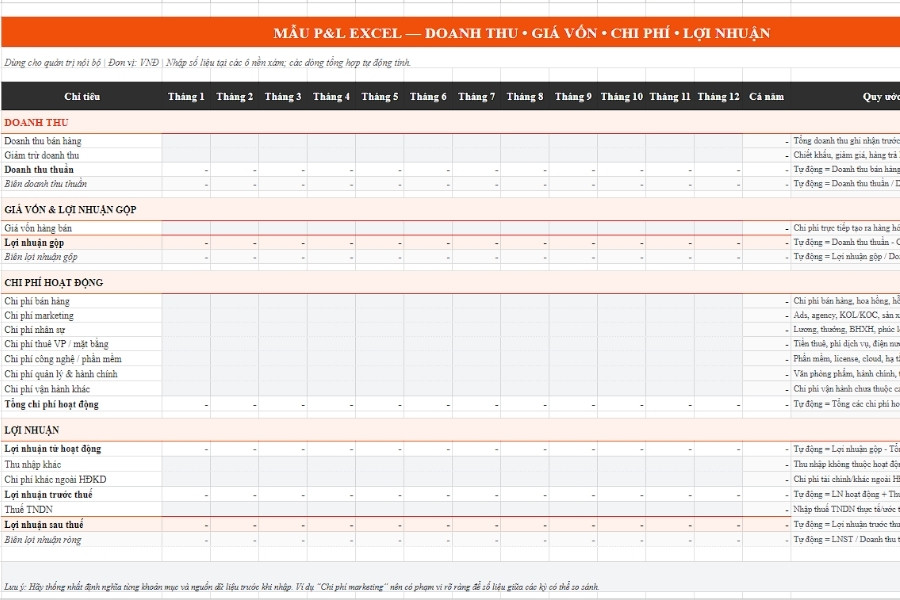The height and width of the screenshot is (600, 900).
Task: Click the 'Tháng 11' column header
Action: 670,96
